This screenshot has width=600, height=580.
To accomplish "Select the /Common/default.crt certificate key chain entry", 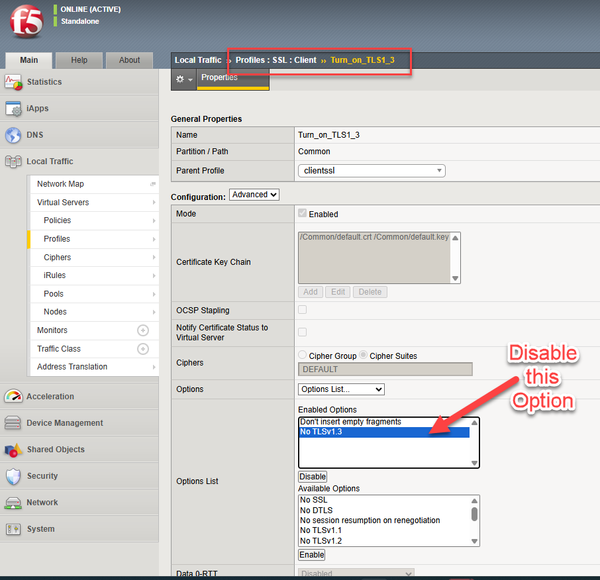I will (x=374, y=237).
